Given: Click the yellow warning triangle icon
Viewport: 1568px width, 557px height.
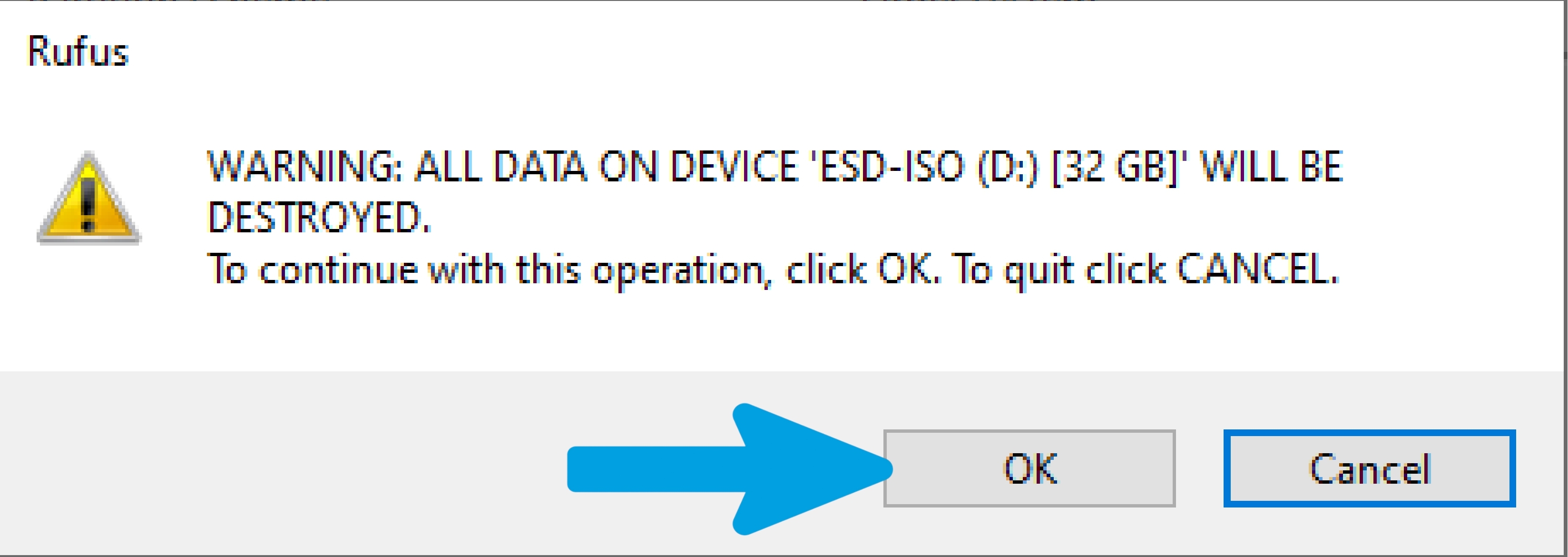Looking at the screenshot, I should click(x=89, y=198).
